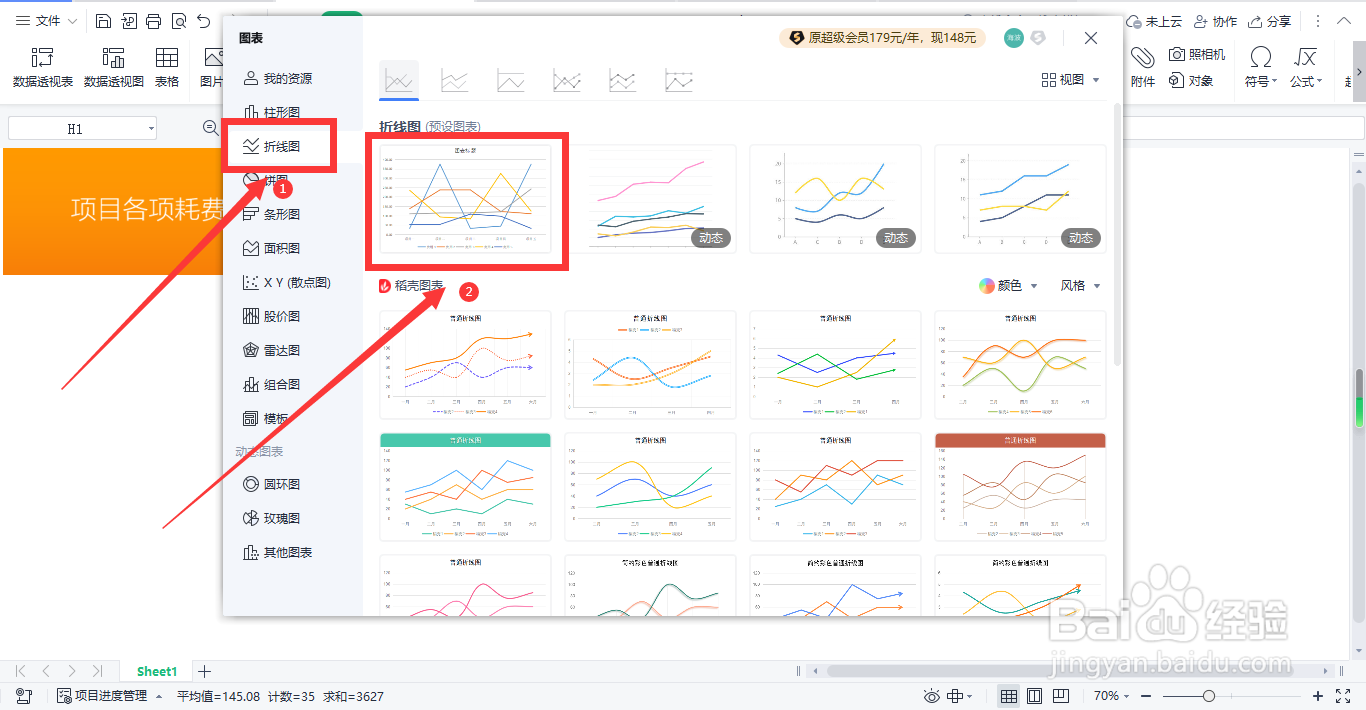The width and height of the screenshot is (1366, 710).
Task: Select the fourth line chart subtype icon
Action: (567, 81)
